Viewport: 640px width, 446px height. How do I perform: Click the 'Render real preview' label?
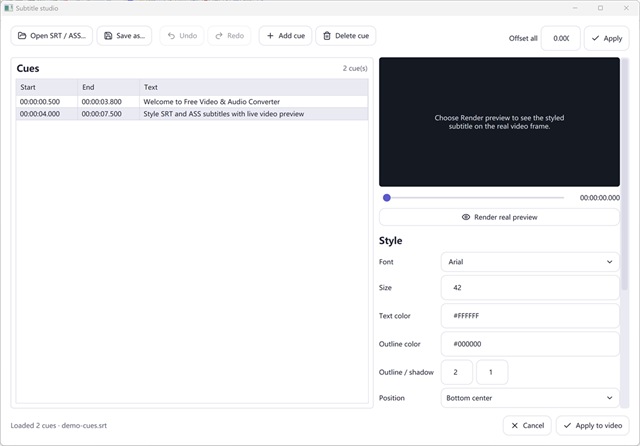click(x=506, y=217)
